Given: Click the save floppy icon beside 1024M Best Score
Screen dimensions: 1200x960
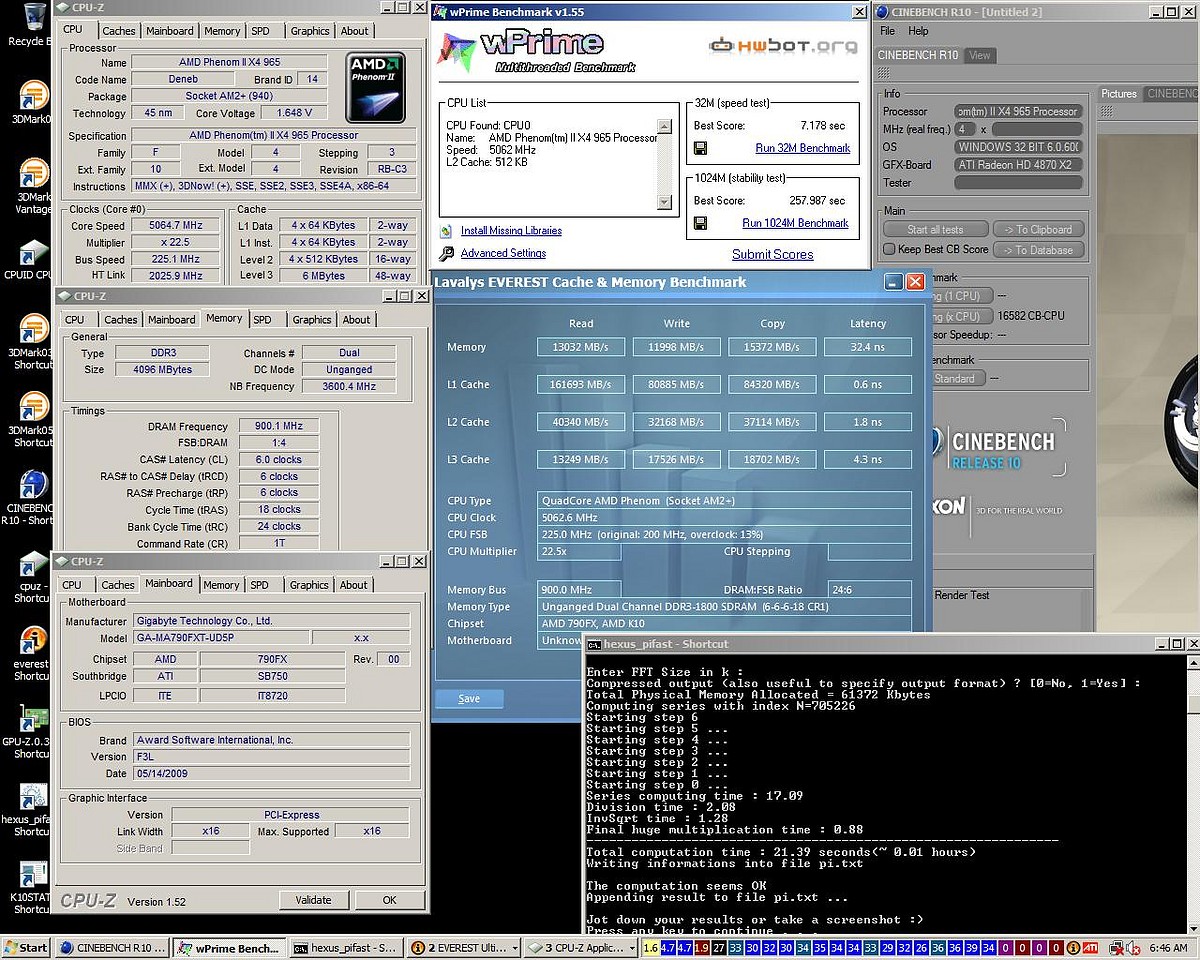Looking at the screenshot, I should [701, 223].
